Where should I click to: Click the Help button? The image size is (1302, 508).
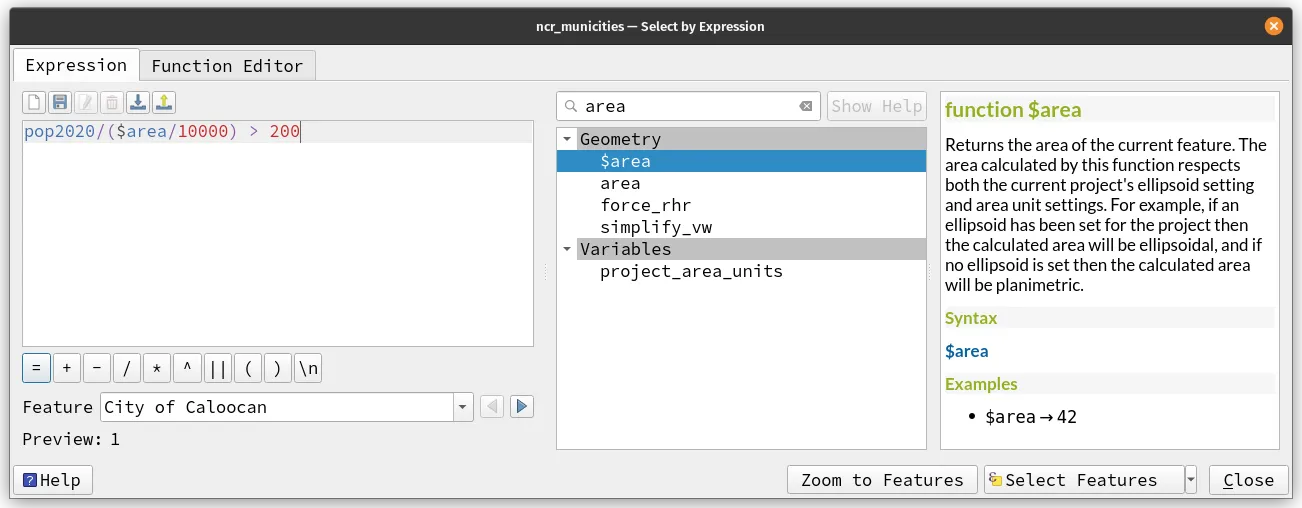[x=52, y=480]
